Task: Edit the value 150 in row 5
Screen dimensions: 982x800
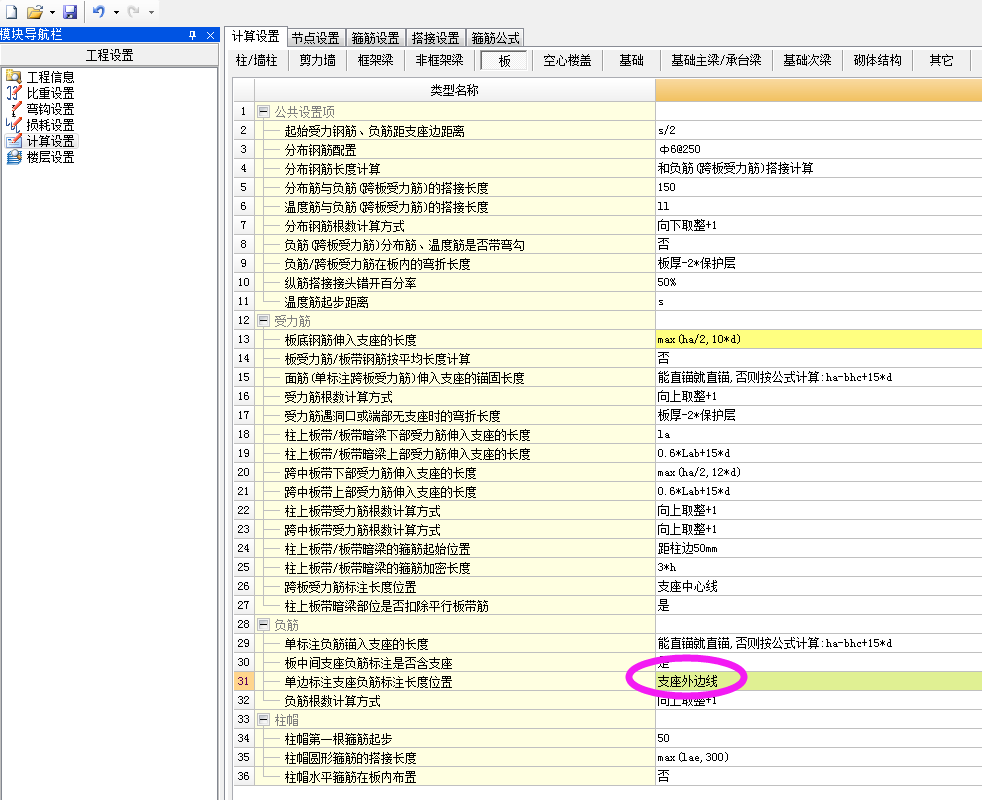Action: tap(819, 187)
